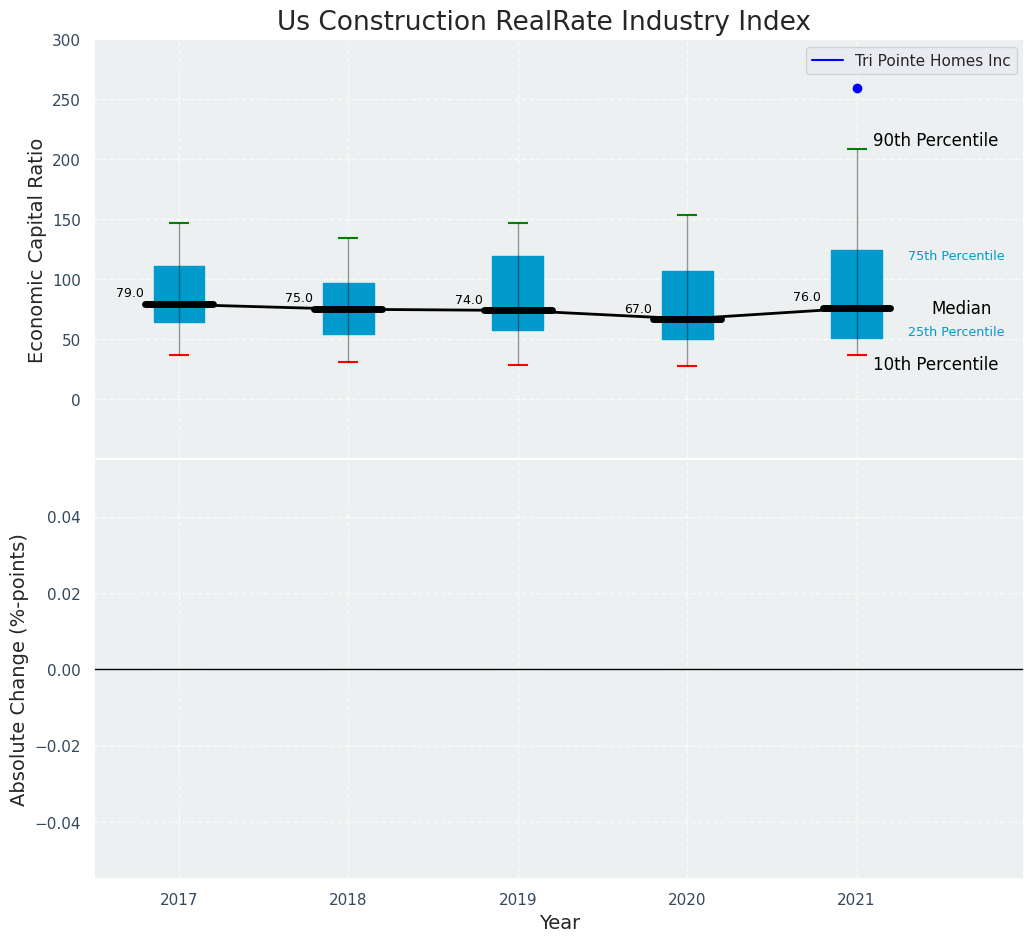Click the 67.0 median value label
The height and width of the screenshot is (942, 1034).
tap(638, 310)
